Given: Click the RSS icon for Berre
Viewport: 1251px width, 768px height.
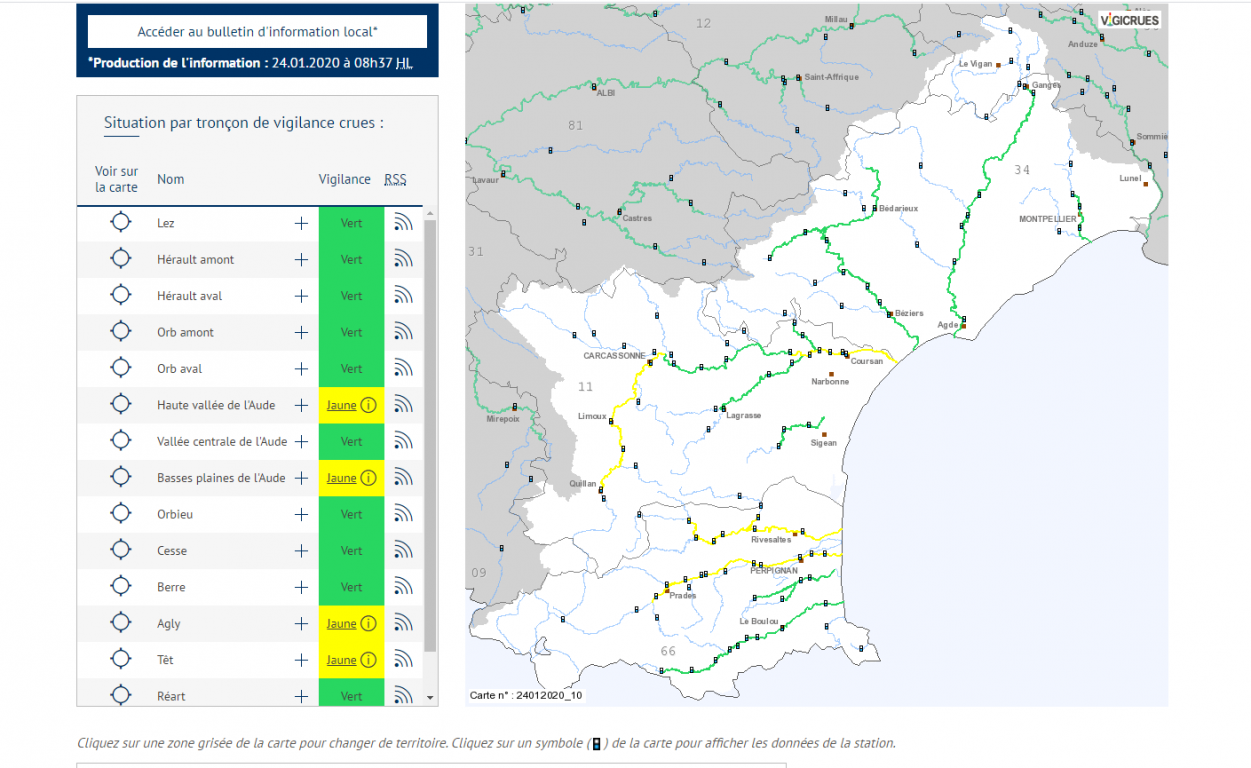Looking at the screenshot, I should [x=403, y=587].
